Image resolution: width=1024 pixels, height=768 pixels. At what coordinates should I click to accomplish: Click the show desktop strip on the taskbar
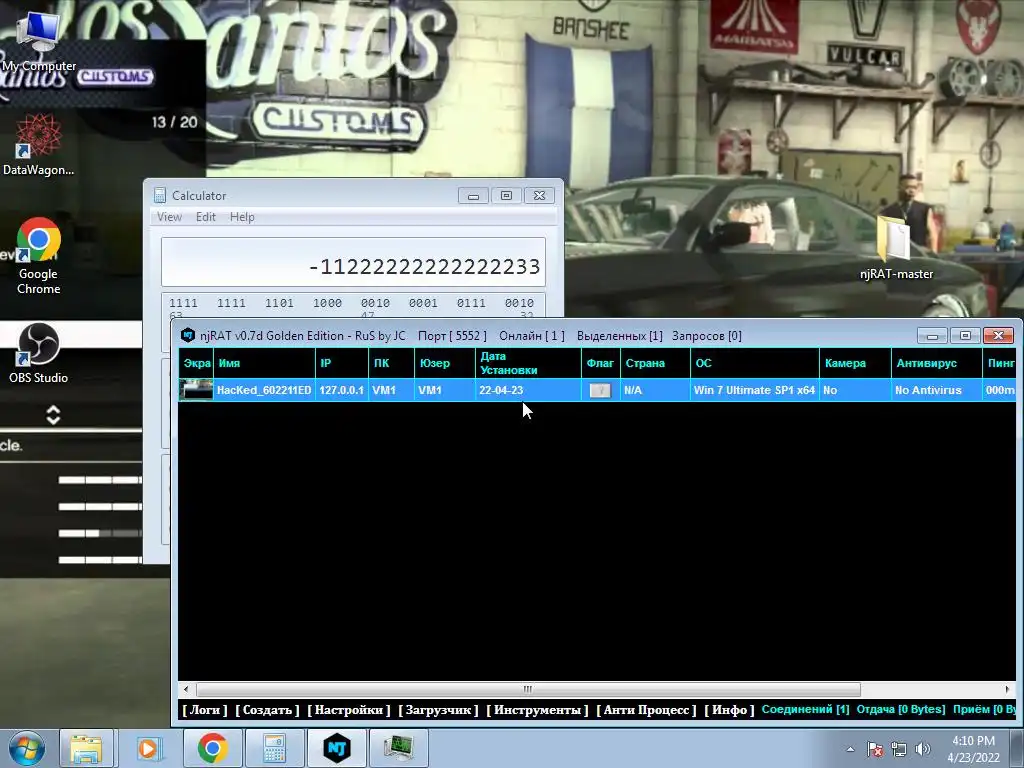[x=1018, y=748]
